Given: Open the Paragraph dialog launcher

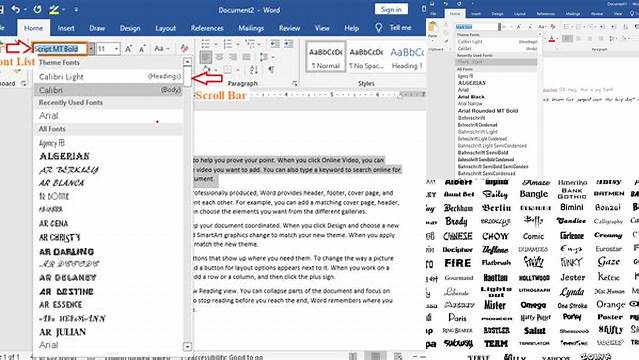Looking at the screenshot, I should (295, 84).
